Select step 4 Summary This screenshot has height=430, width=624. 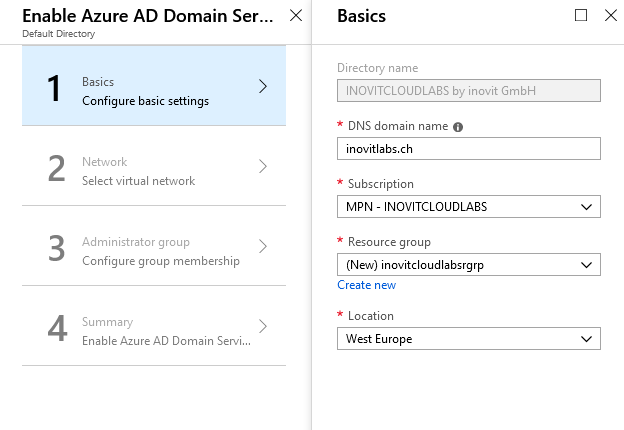[x=154, y=326]
